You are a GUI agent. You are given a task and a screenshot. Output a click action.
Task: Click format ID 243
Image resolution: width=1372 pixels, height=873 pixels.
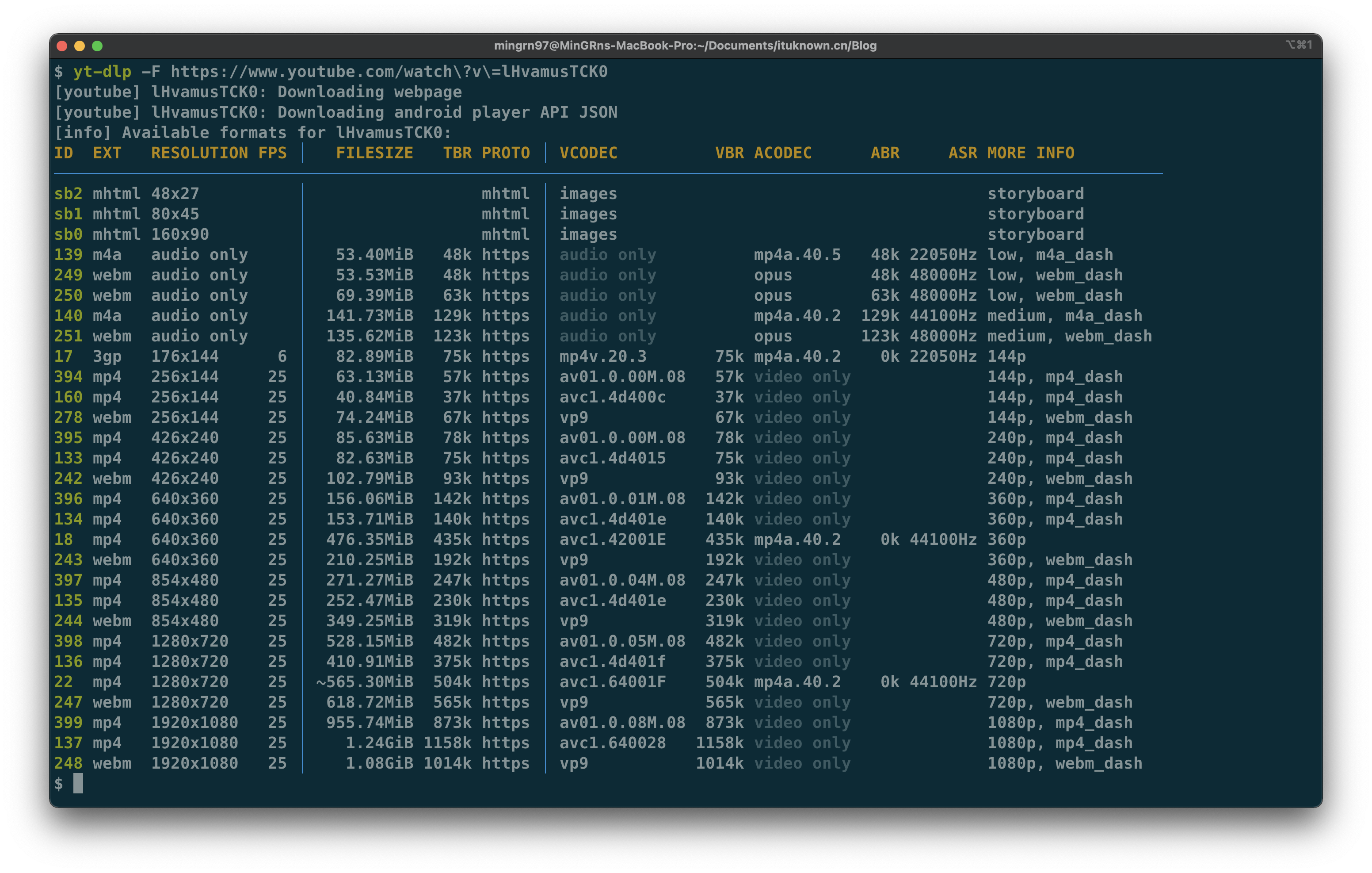click(x=69, y=560)
